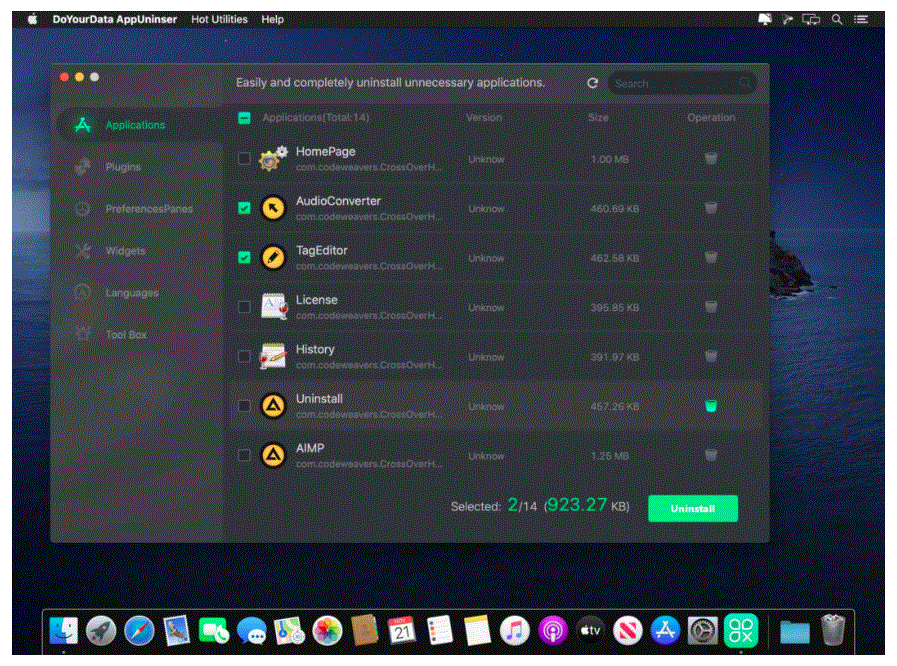This screenshot has width=897, height=666.
Task: Click the Size column header
Action: tap(598, 117)
